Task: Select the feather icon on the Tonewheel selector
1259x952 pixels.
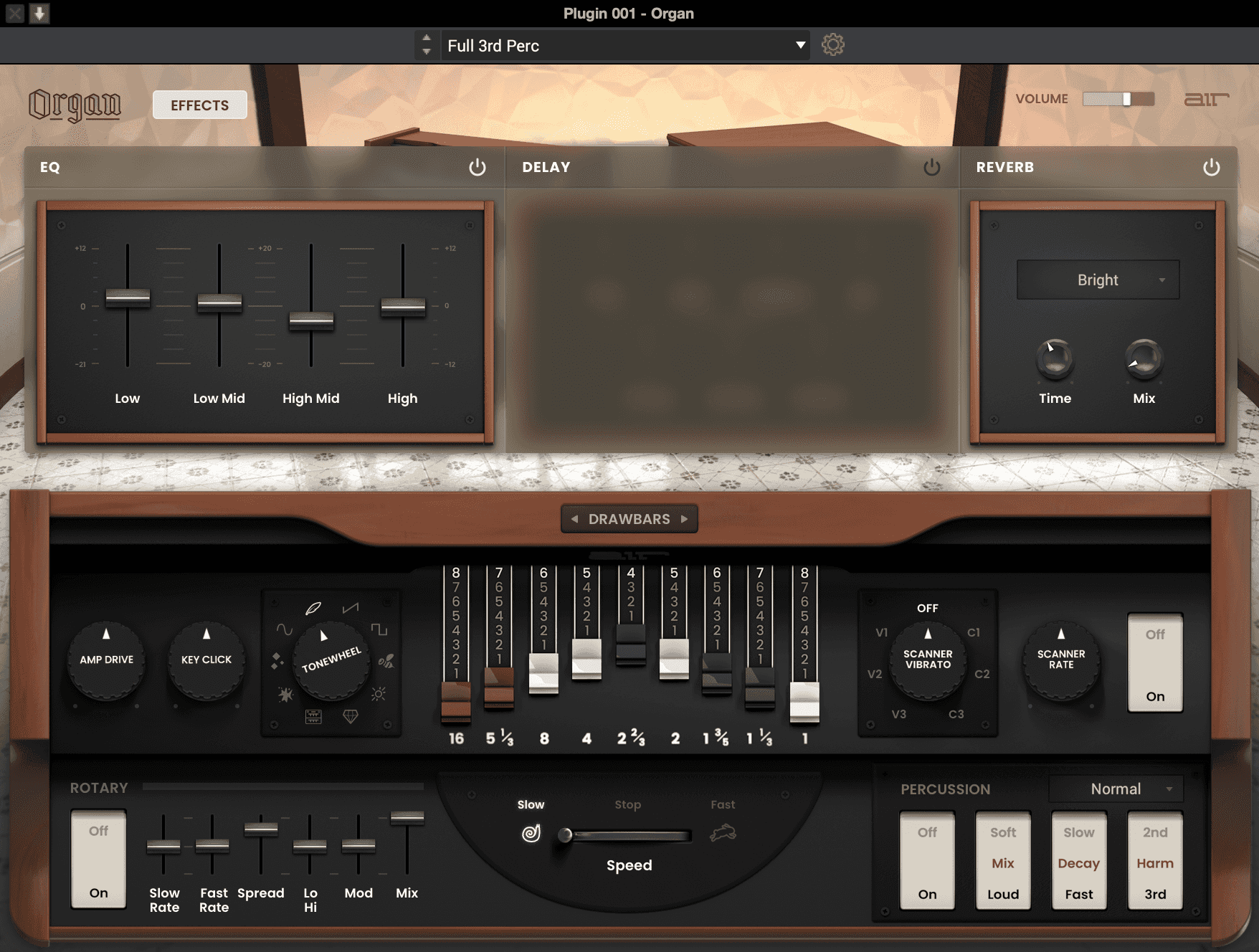Action: 313,608
